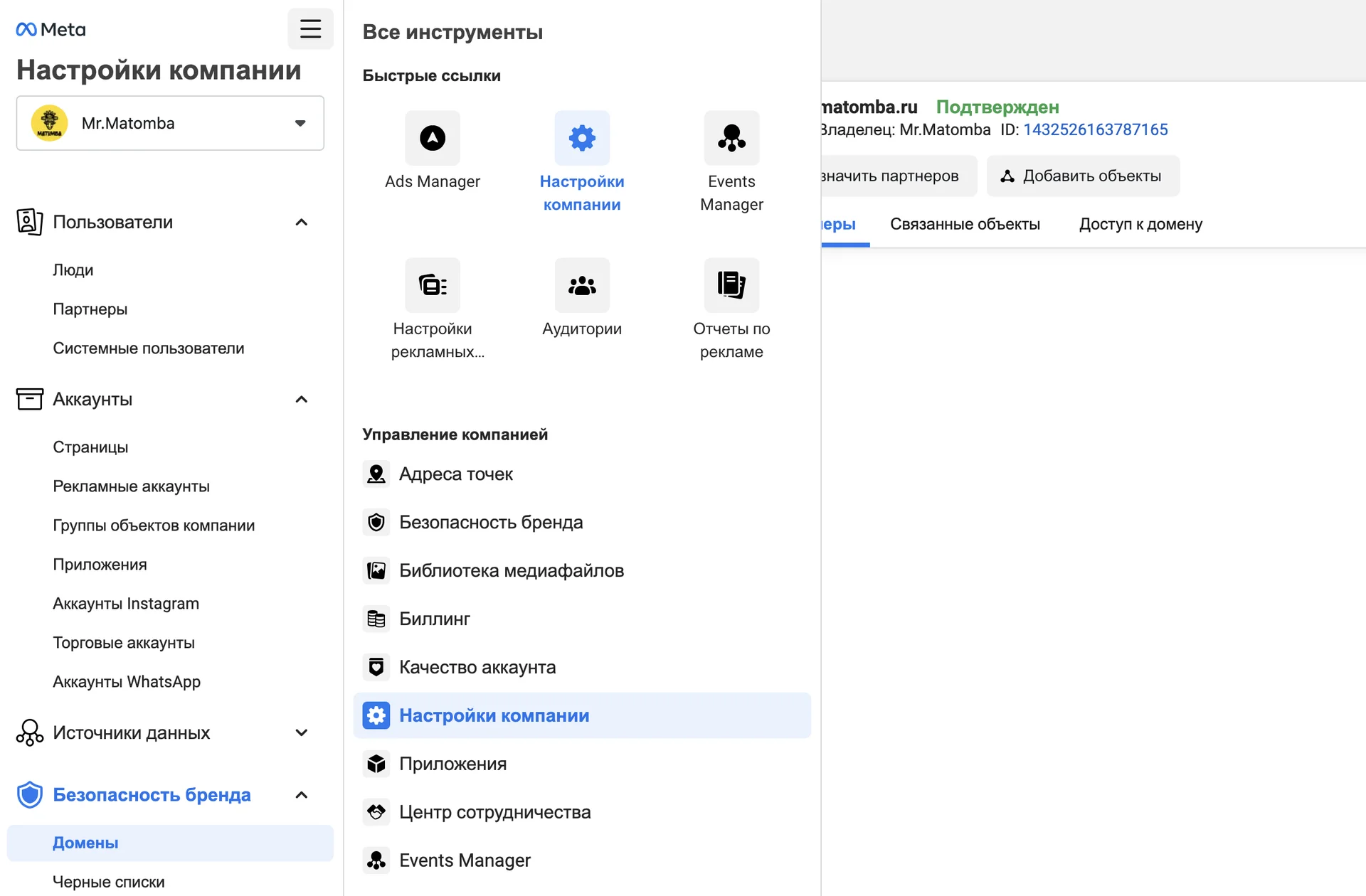Image resolution: width=1366 pixels, height=896 pixels.
Task: Open the Ads Manager quick link icon
Action: pos(433,138)
